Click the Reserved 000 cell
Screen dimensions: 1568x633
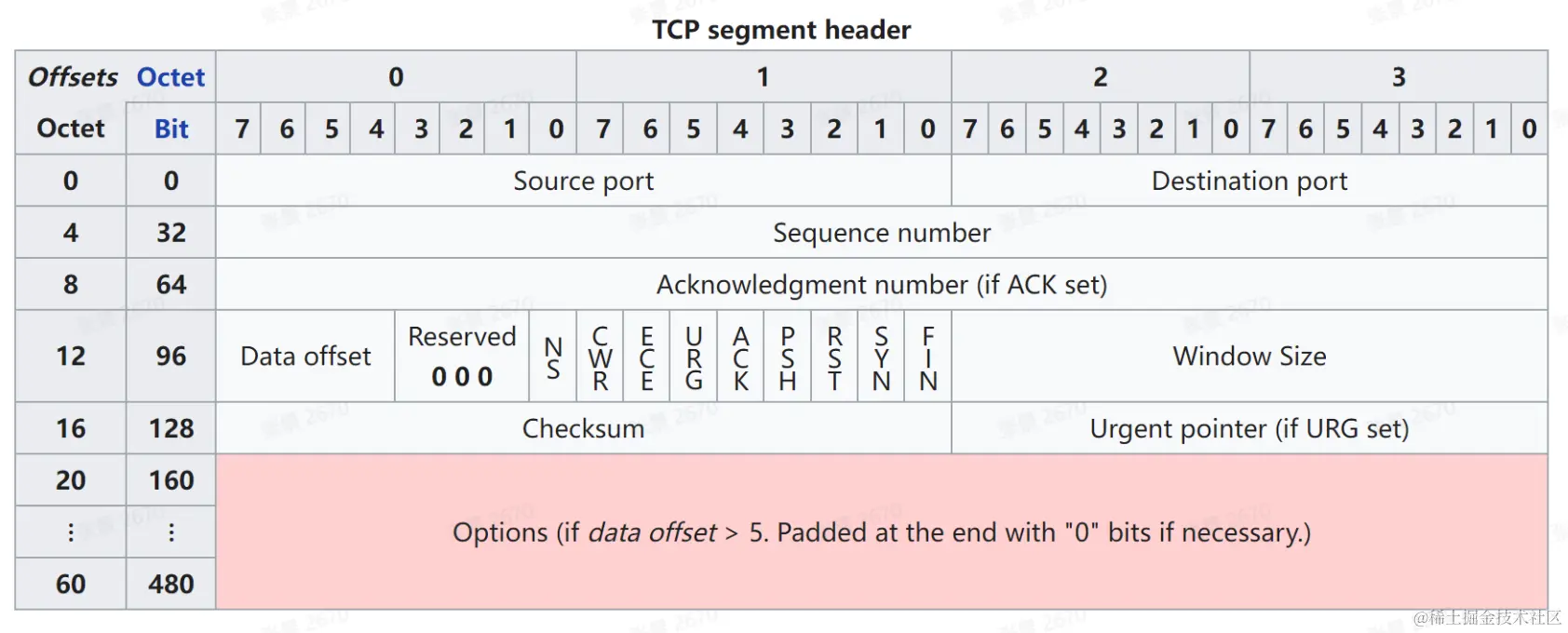462,357
